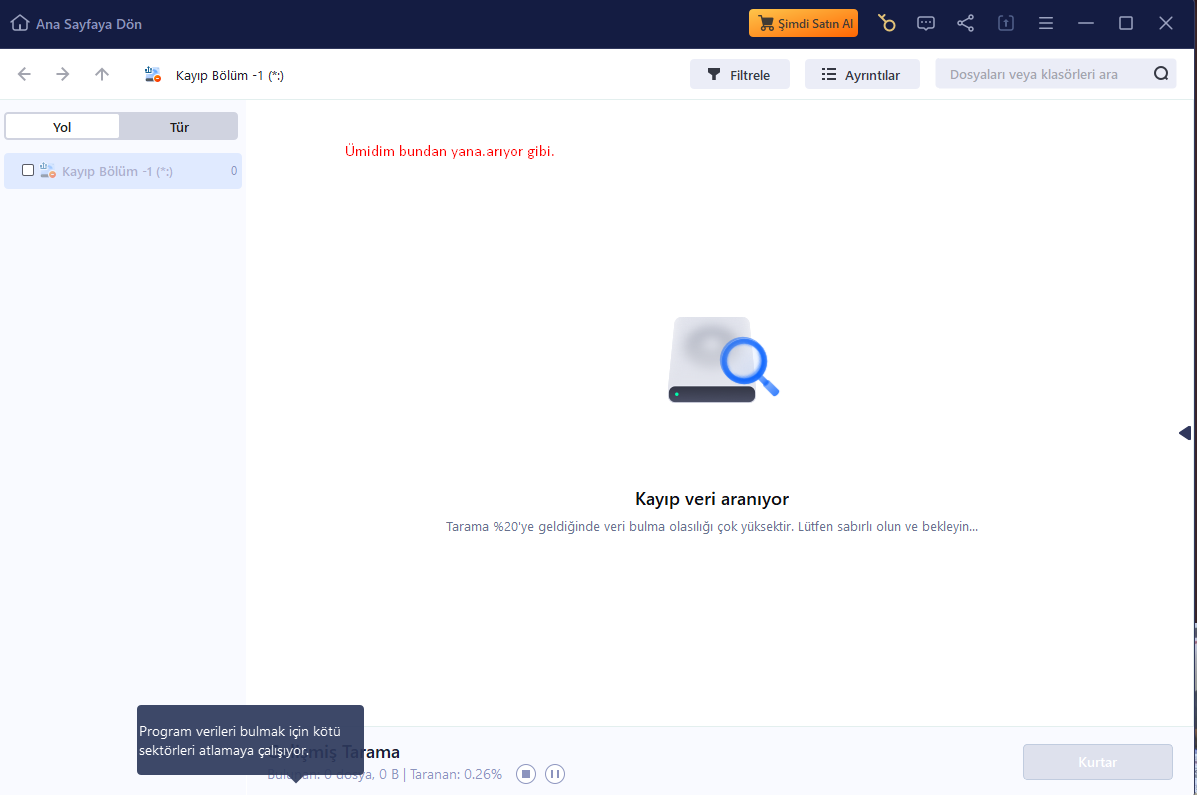Open the activation key icon in title bar
This screenshot has width=1197, height=795.
tap(886, 24)
